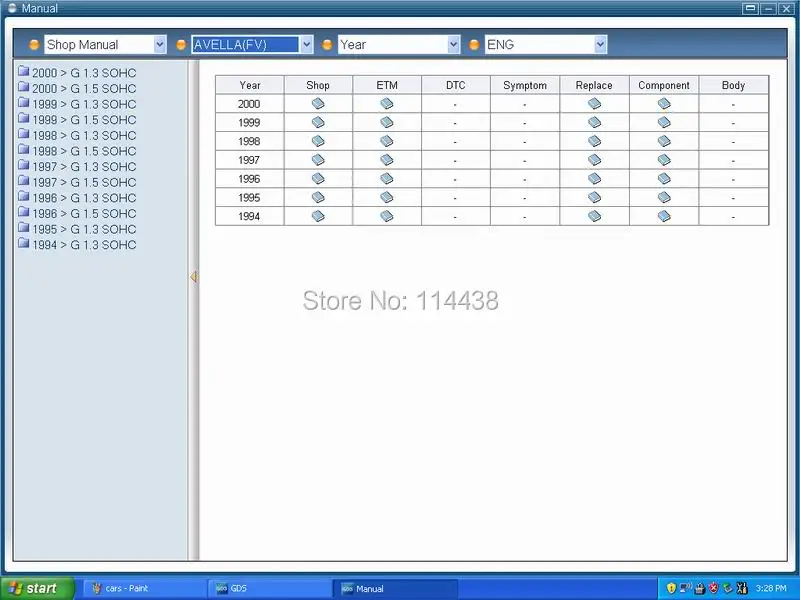The height and width of the screenshot is (600, 800).
Task: Click the 3:28 PM system clock
Action: [x=771, y=588]
